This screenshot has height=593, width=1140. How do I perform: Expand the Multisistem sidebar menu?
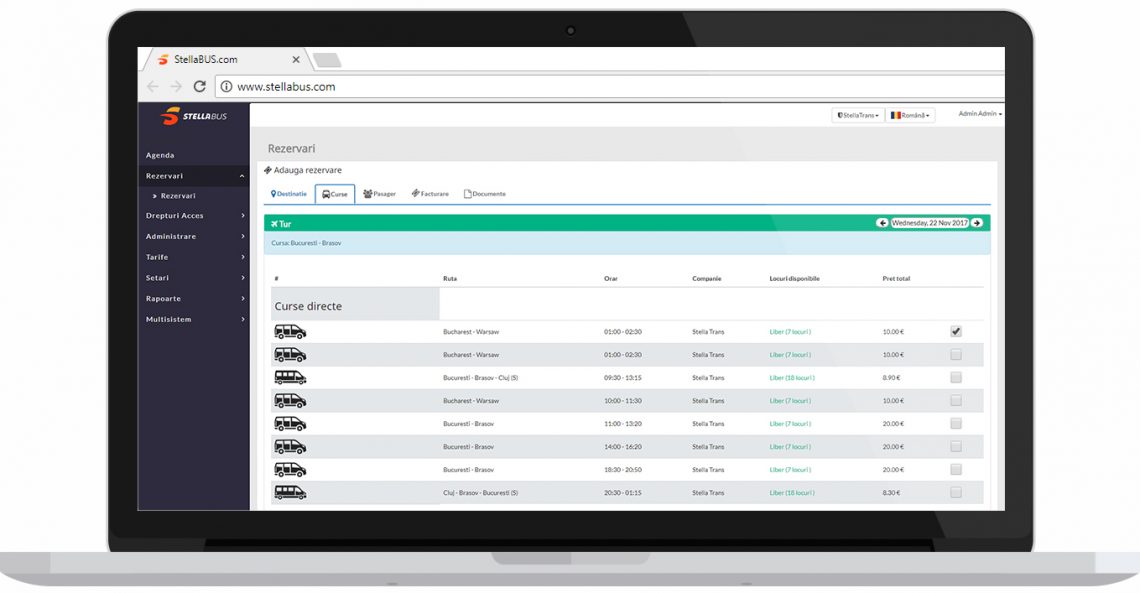(193, 319)
